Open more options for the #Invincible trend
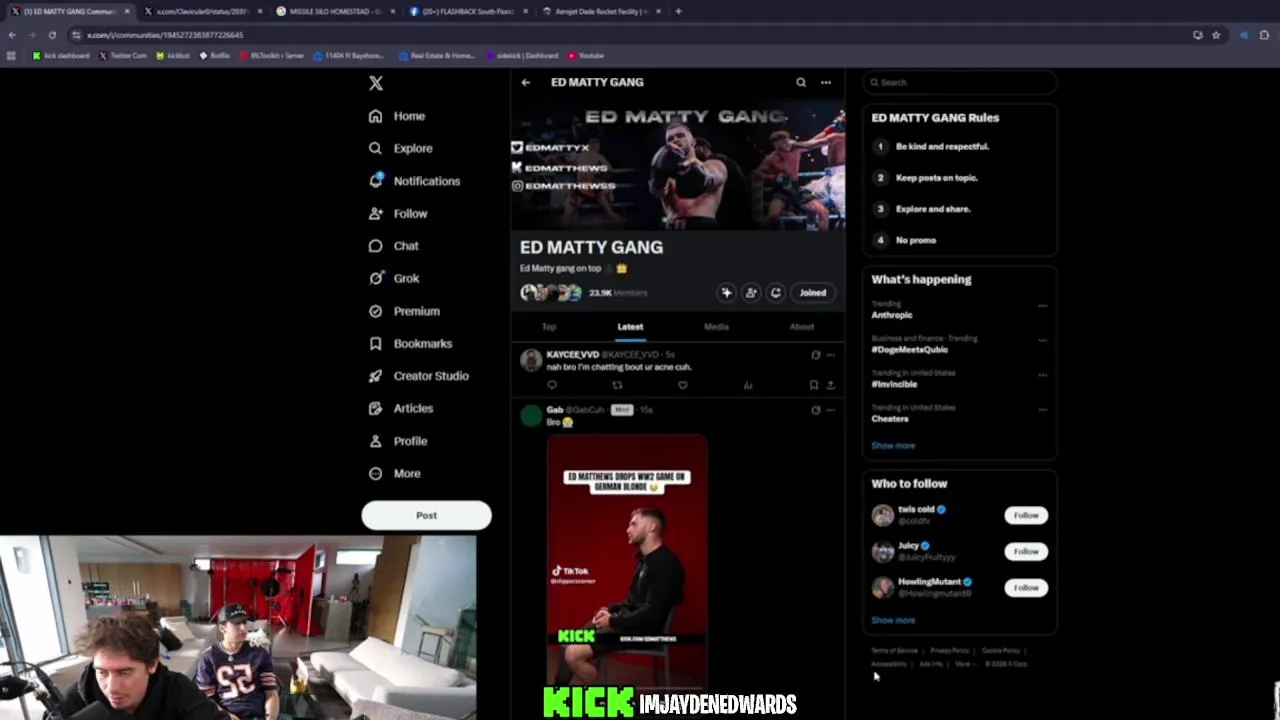 1042,375
